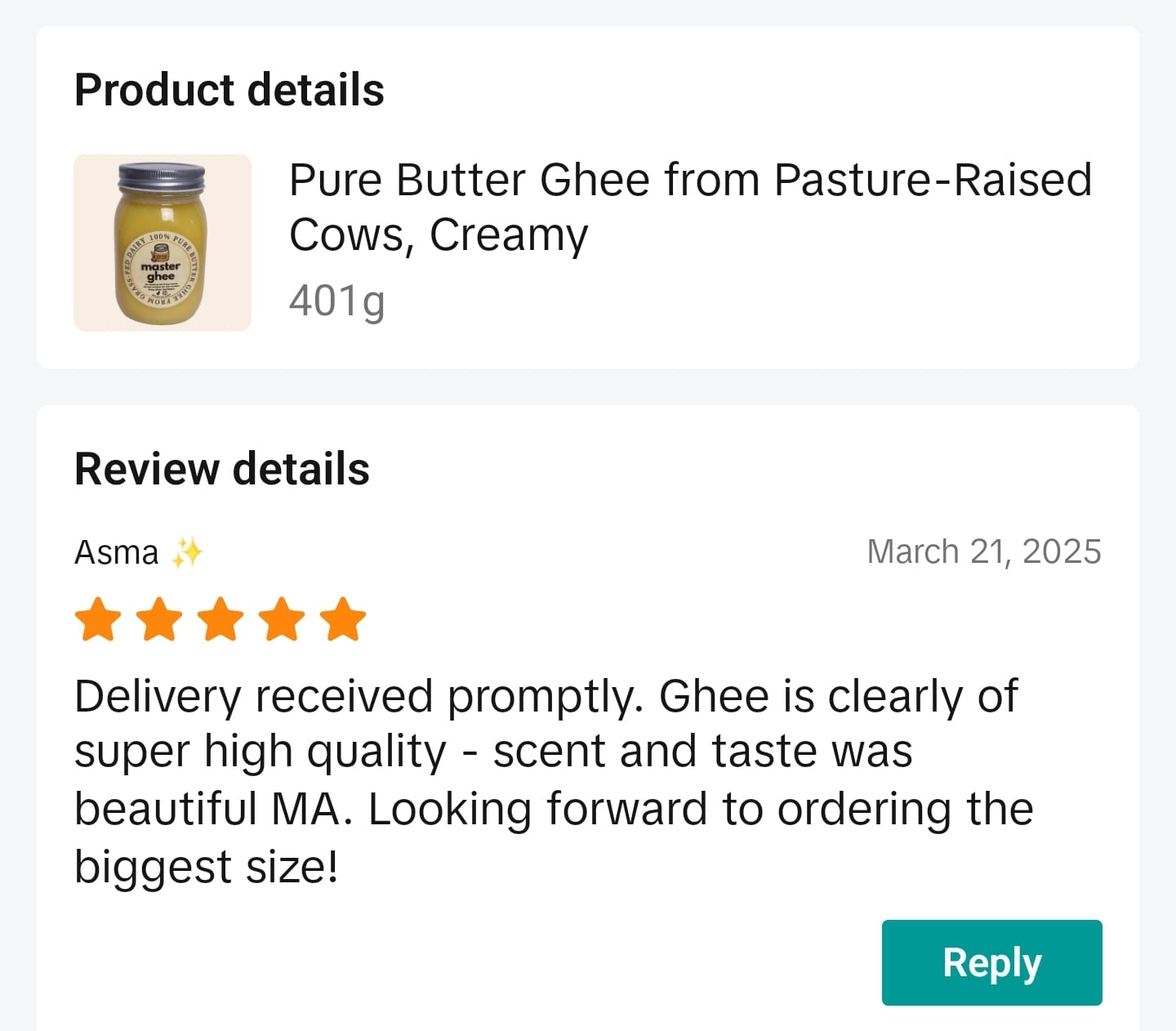Click the word 'Creamy' in product name

(x=509, y=236)
